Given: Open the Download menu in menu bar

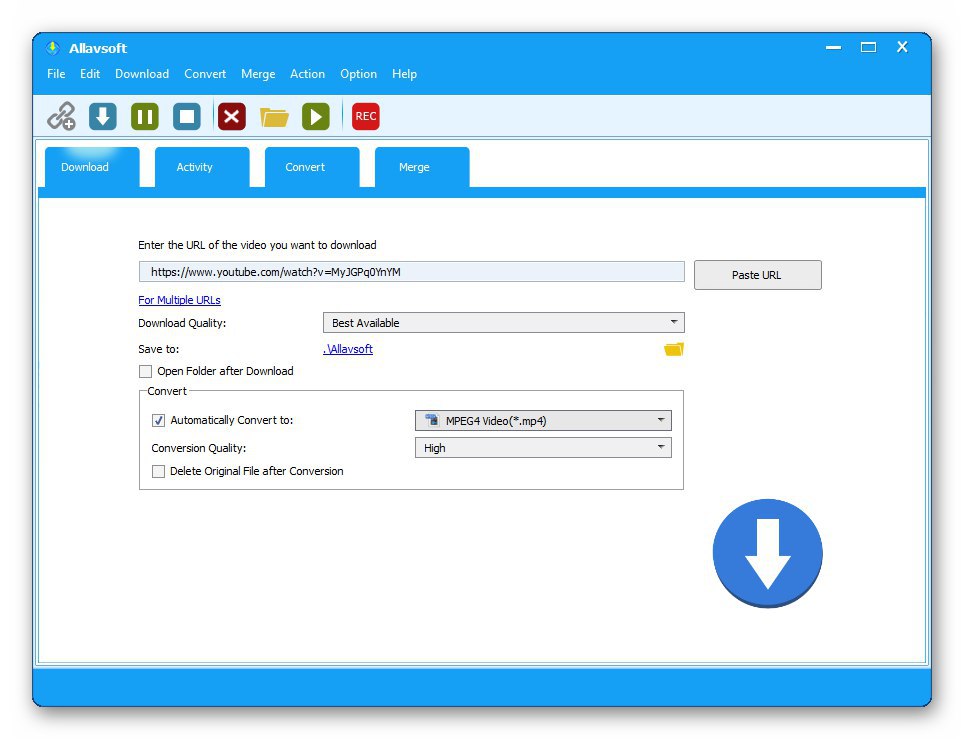Looking at the screenshot, I should coord(142,74).
